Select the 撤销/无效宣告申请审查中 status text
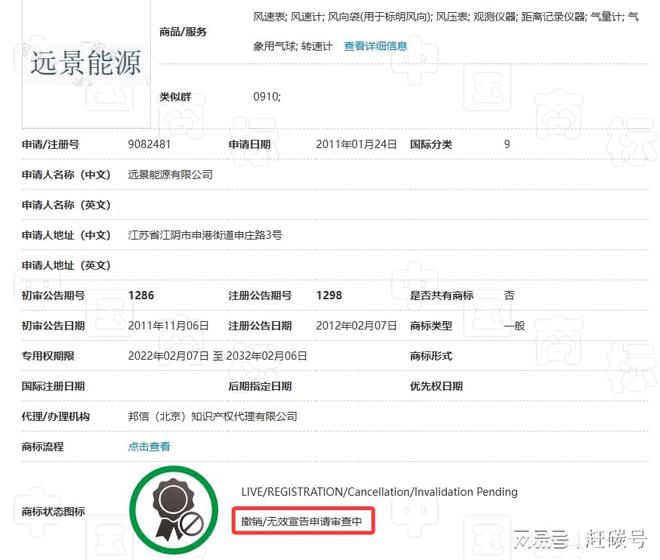 click(x=302, y=521)
